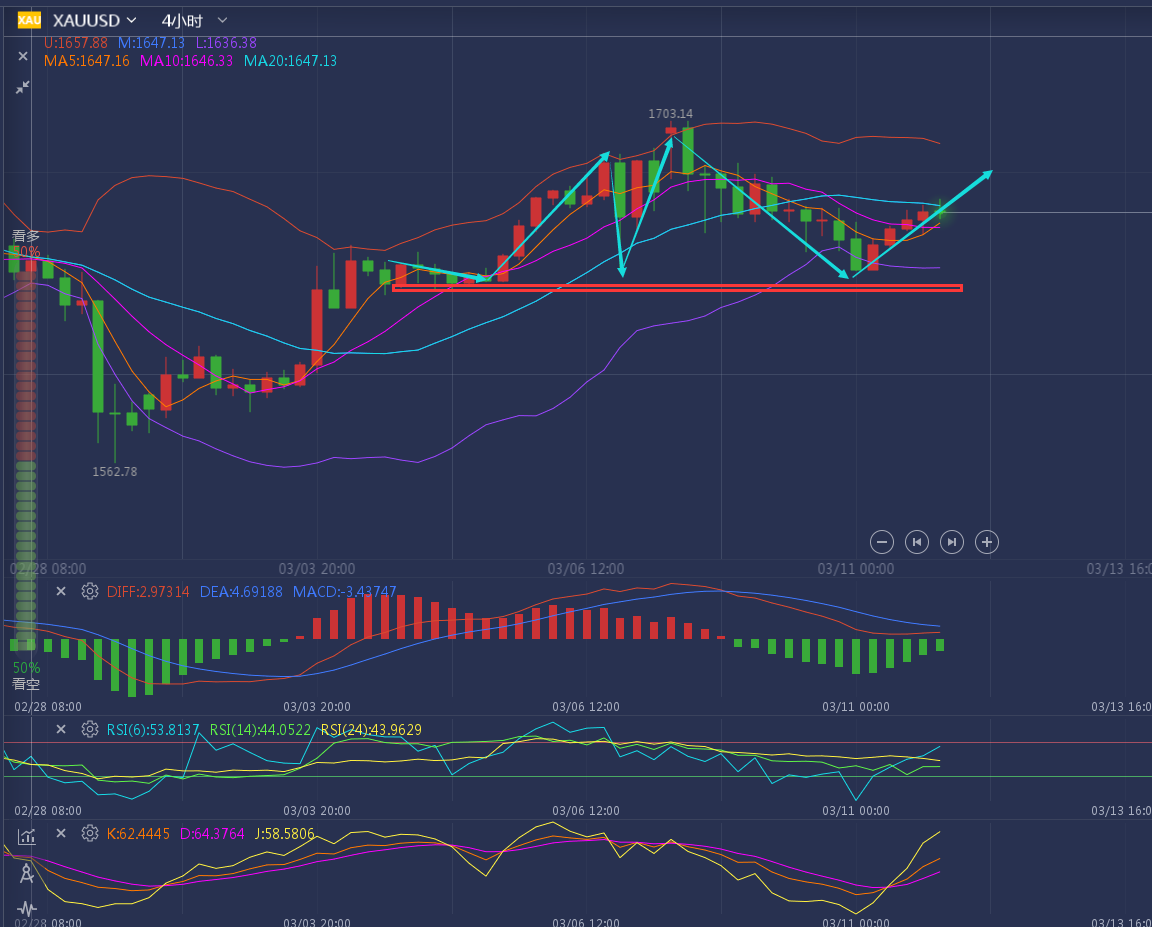This screenshot has width=1152, height=927.
Task: Open RSI indicator settings gear
Action: click(90, 729)
